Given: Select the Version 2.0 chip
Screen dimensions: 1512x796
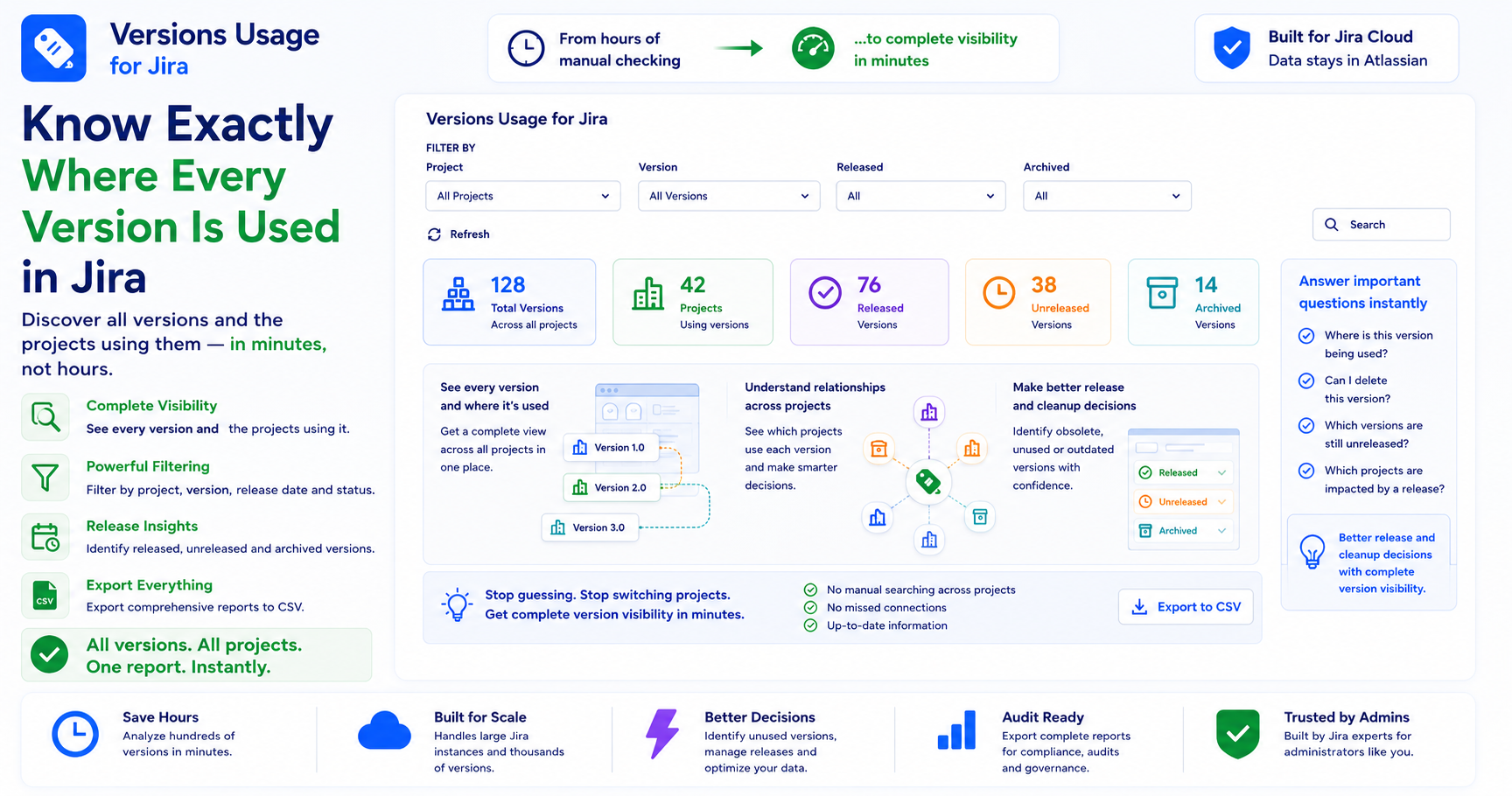Looking at the screenshot, I should (x=611, y=488).
